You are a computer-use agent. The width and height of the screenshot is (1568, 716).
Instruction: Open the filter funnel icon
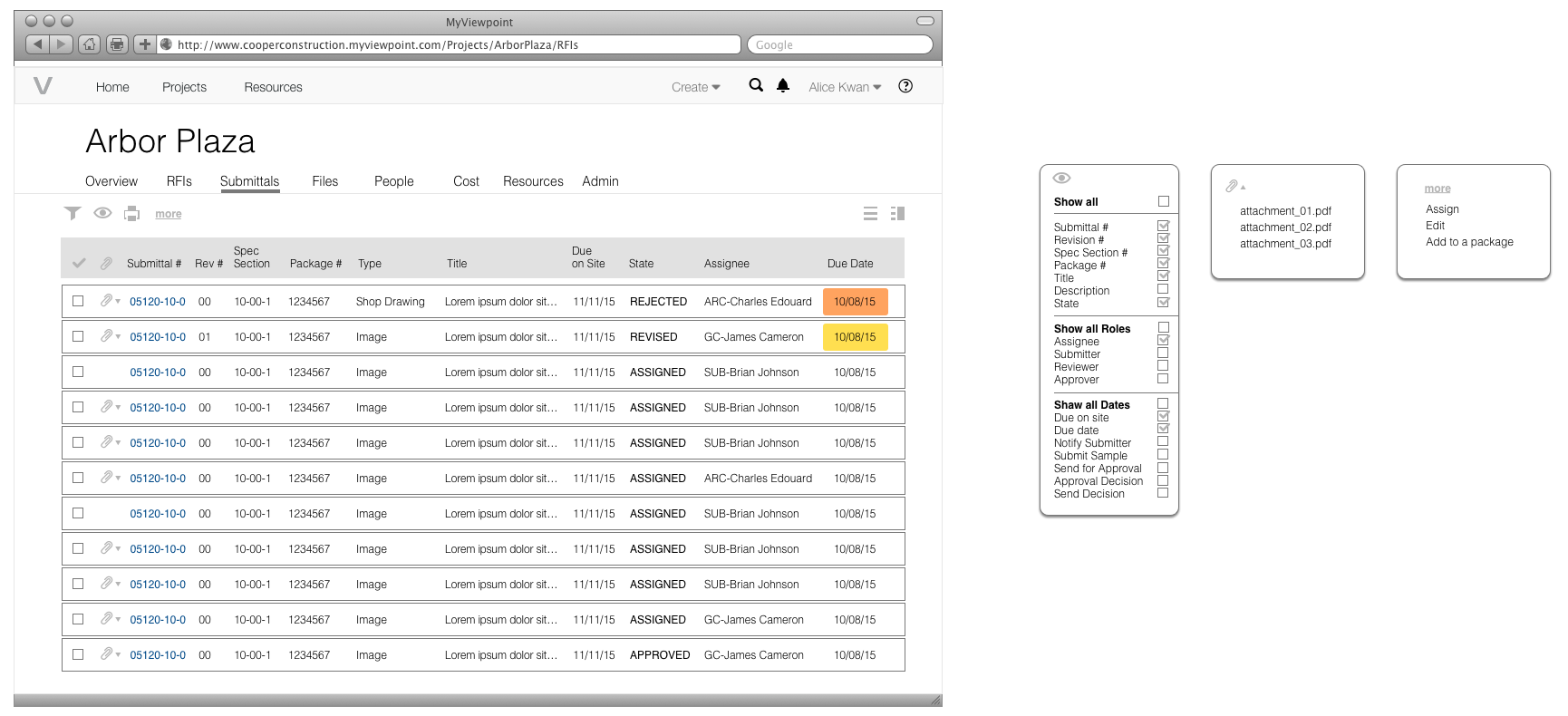[x=73, y=213]
